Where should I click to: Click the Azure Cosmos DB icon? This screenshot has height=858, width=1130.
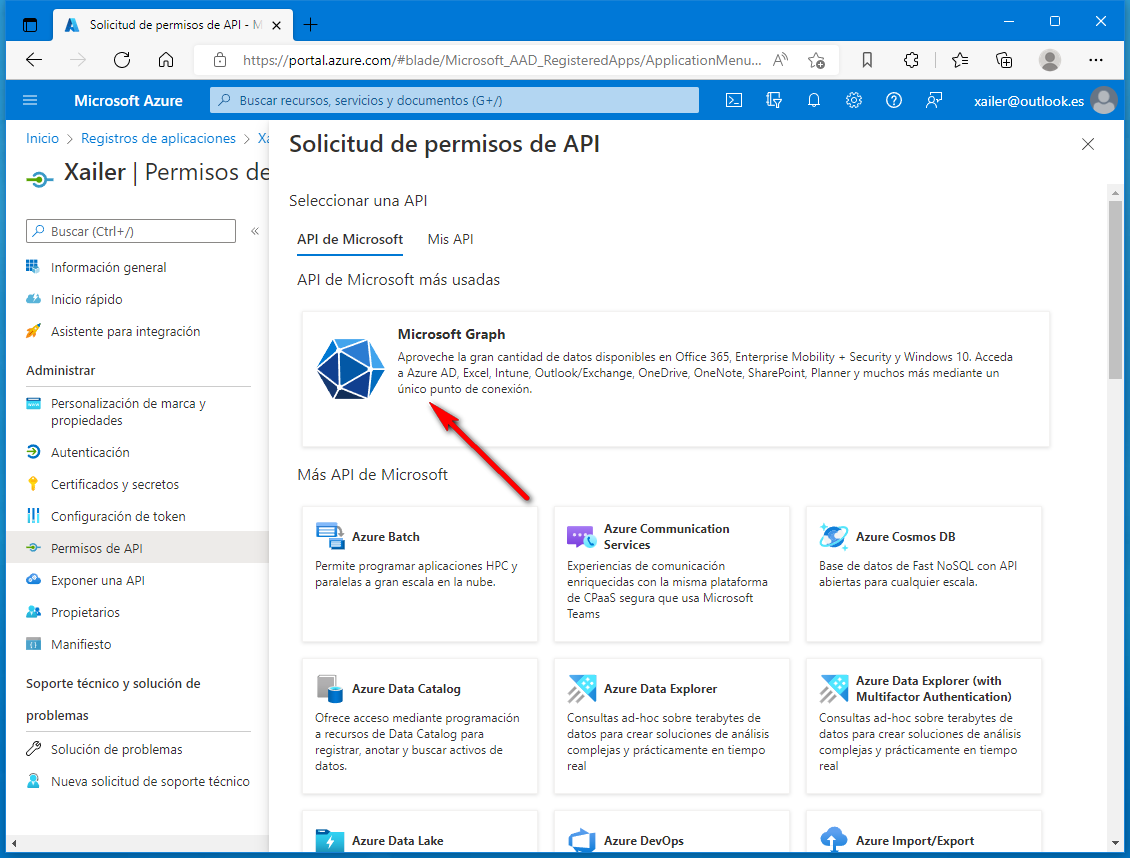834,536
